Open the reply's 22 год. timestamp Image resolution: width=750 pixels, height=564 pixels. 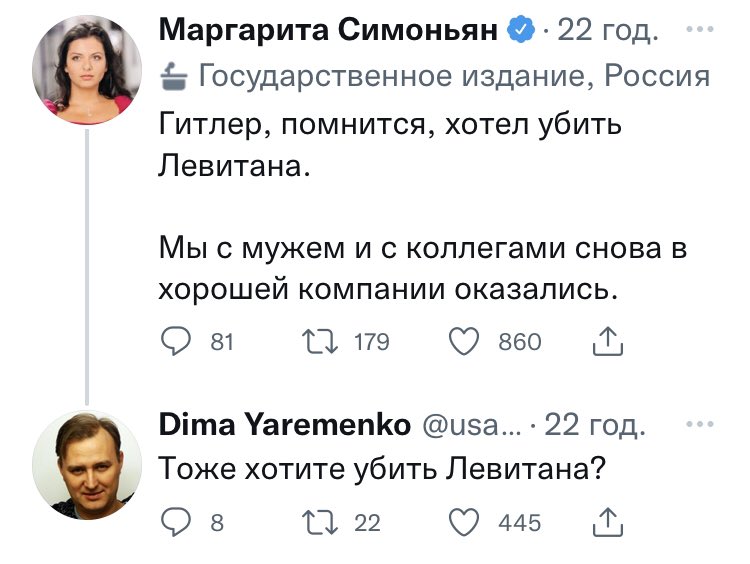click(x=595, y=425)
